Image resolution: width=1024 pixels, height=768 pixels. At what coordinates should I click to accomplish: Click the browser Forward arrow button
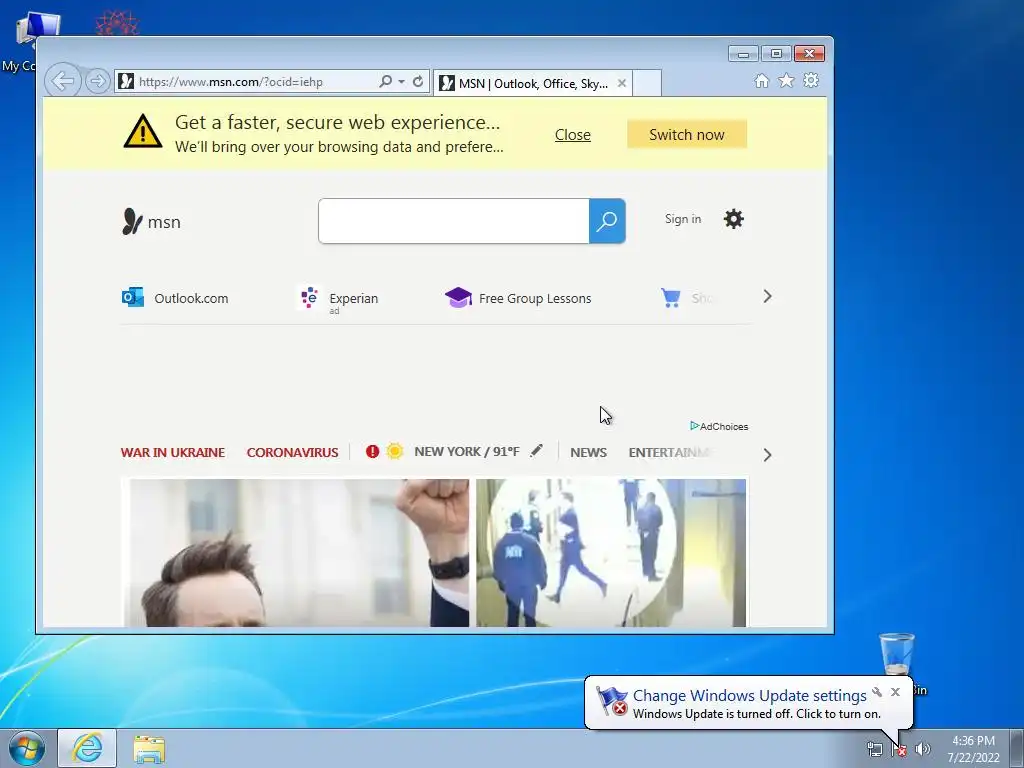[x=98, y=82]
